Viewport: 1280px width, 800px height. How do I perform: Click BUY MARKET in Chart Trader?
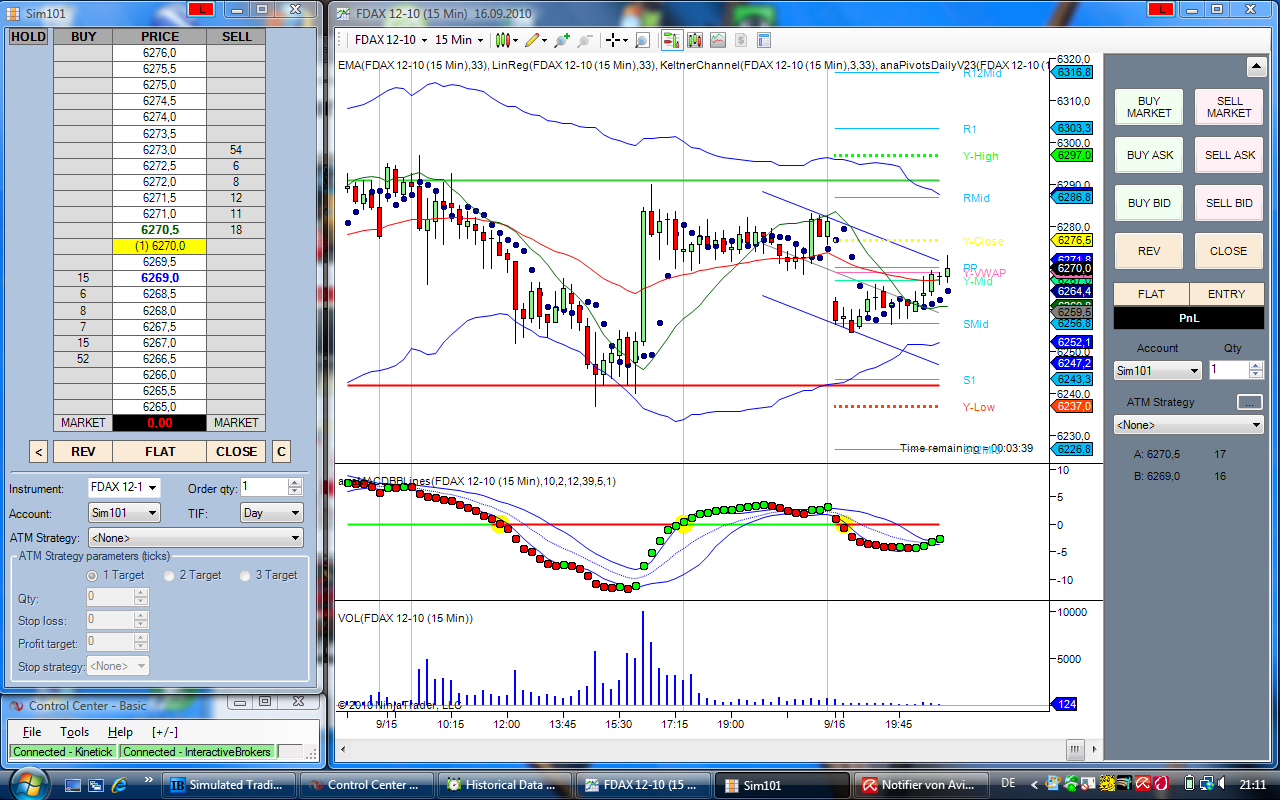click(x=1149, y=107)
